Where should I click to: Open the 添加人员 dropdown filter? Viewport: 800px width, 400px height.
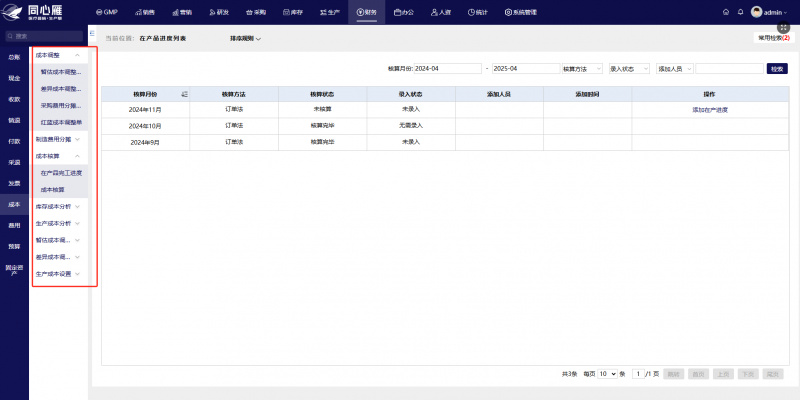click(674, 69)
